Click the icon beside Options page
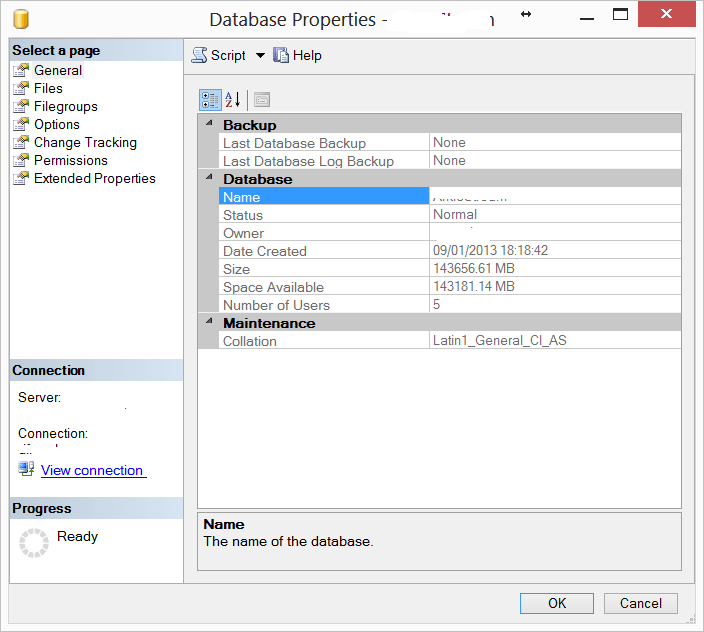Viewport: 704px width, 632px height. (21, 124)
